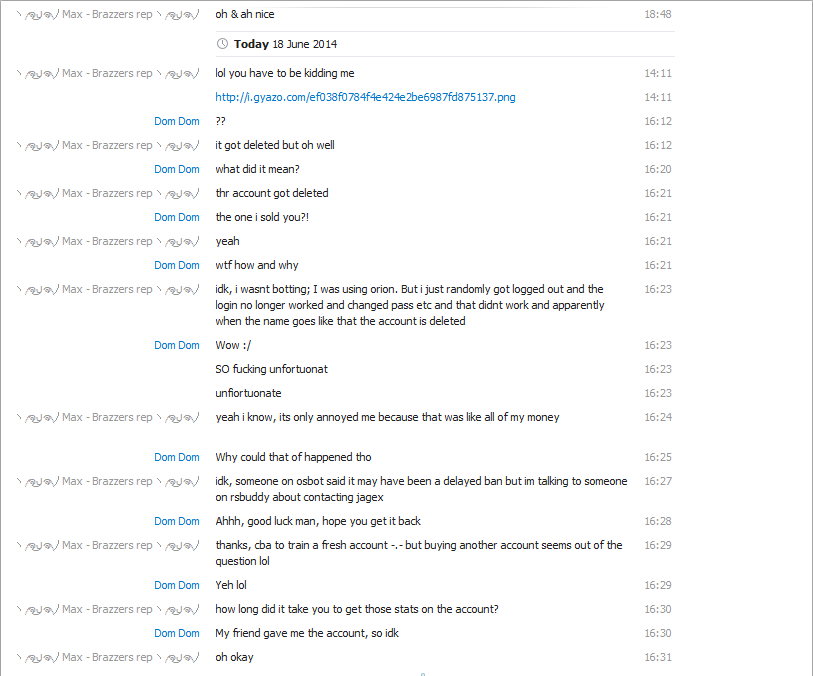The height and width of the screenshot is (676, 813).
Task: Click Dom Dom name beside 'what did it mean?'
Action: coord(177,169)
